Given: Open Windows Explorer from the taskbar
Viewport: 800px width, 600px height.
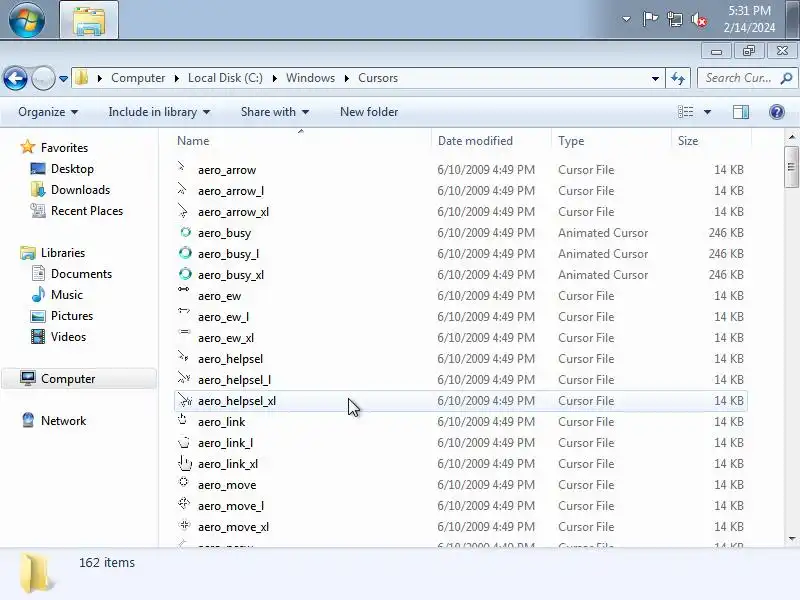Looking at the screenshot, I should [x=89, y=20].
